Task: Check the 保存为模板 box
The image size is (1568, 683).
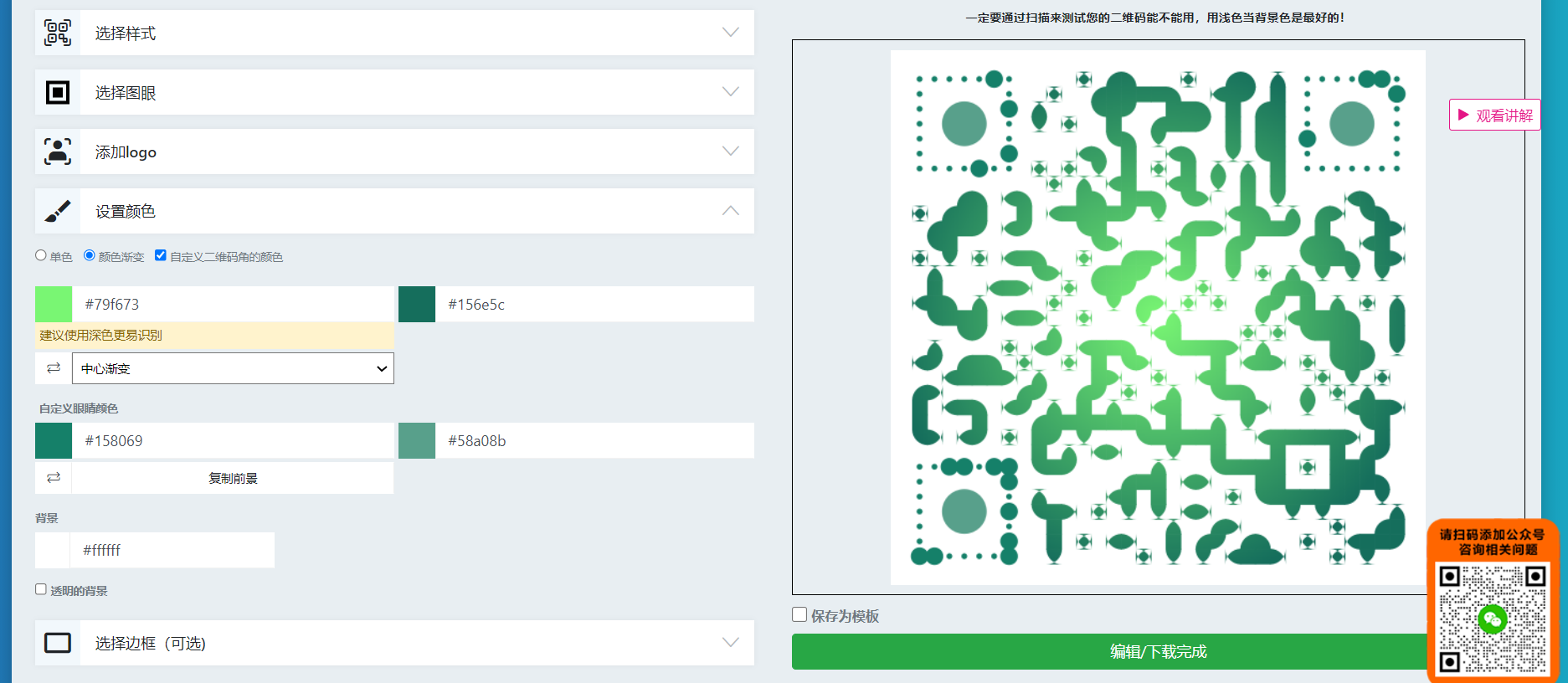Action: pos(799,614)
